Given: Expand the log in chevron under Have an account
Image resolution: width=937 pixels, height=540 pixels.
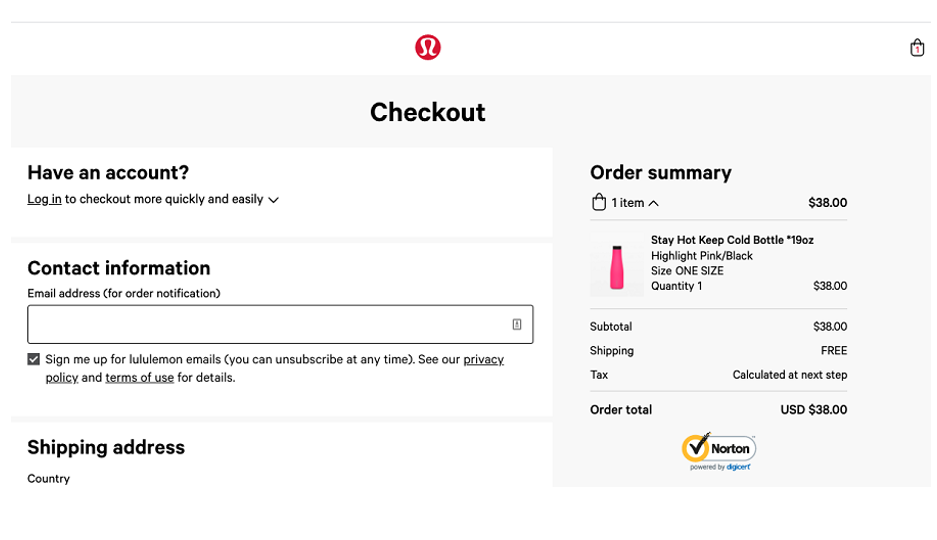Looking at the screenshot, I should coord(274,200).
